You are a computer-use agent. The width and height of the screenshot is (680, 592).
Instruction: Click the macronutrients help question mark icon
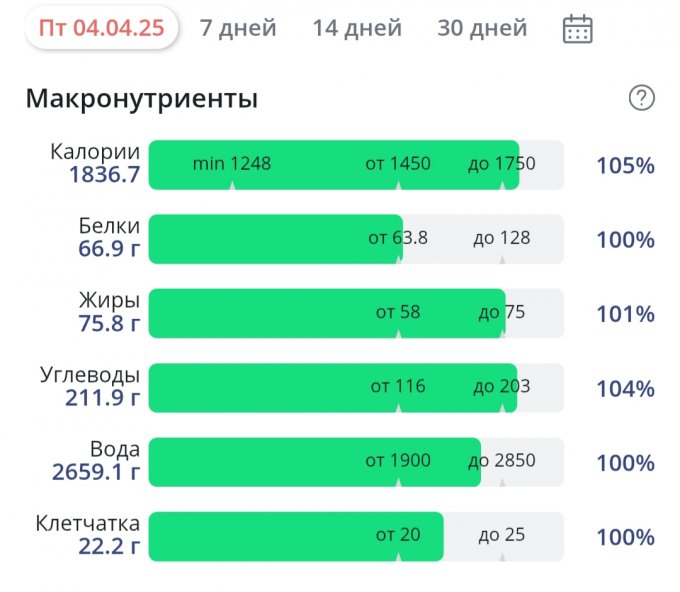click(x=641, y=98)
